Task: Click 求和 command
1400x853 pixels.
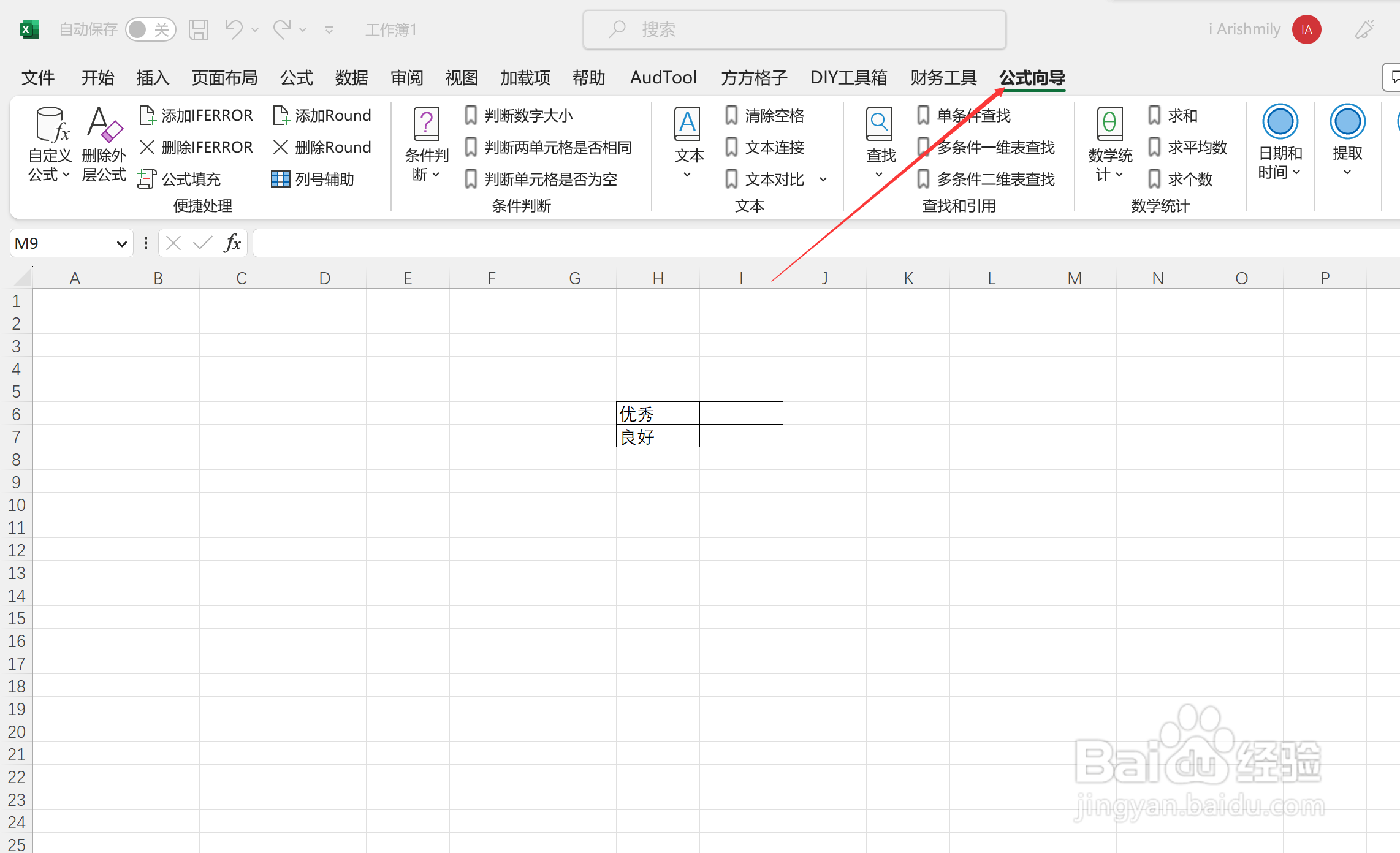Action: (1173, 115)
